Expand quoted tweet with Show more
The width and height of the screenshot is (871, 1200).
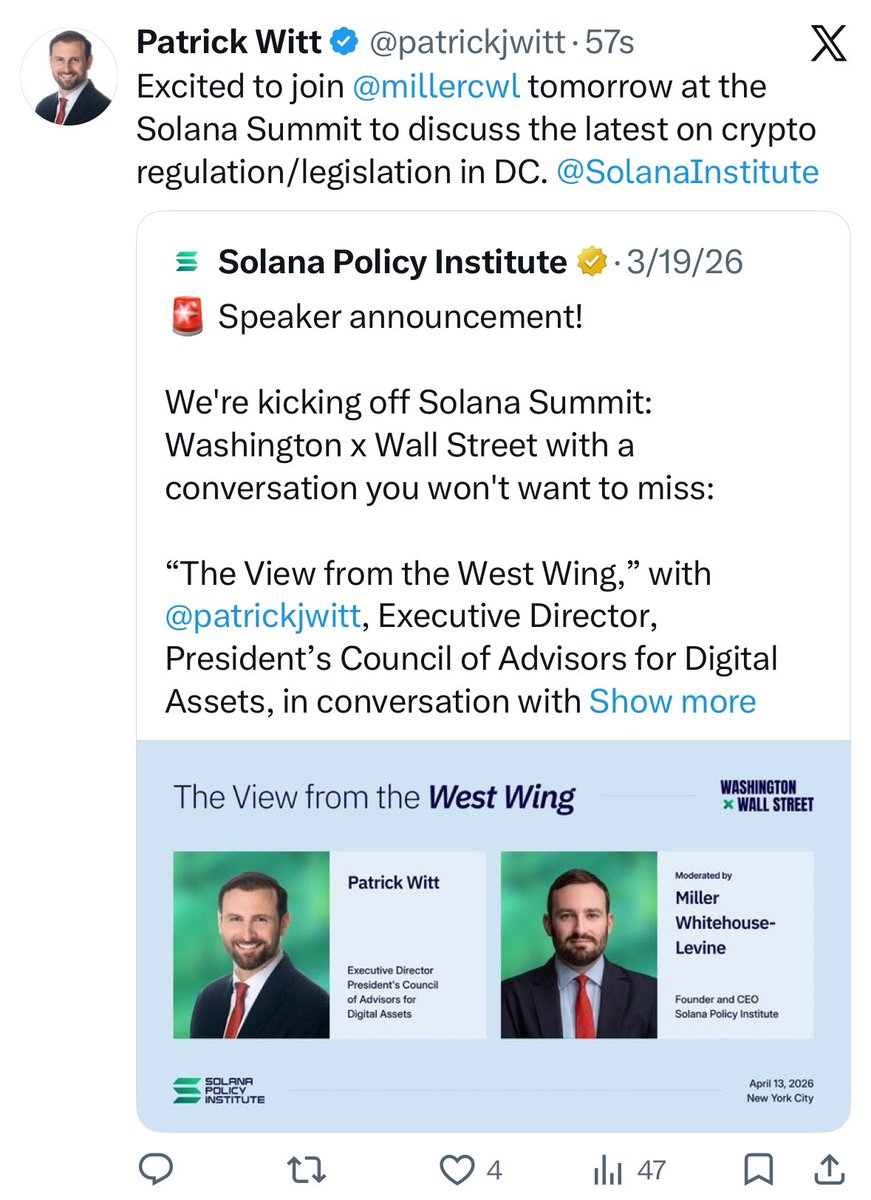(x=672, y=702)
